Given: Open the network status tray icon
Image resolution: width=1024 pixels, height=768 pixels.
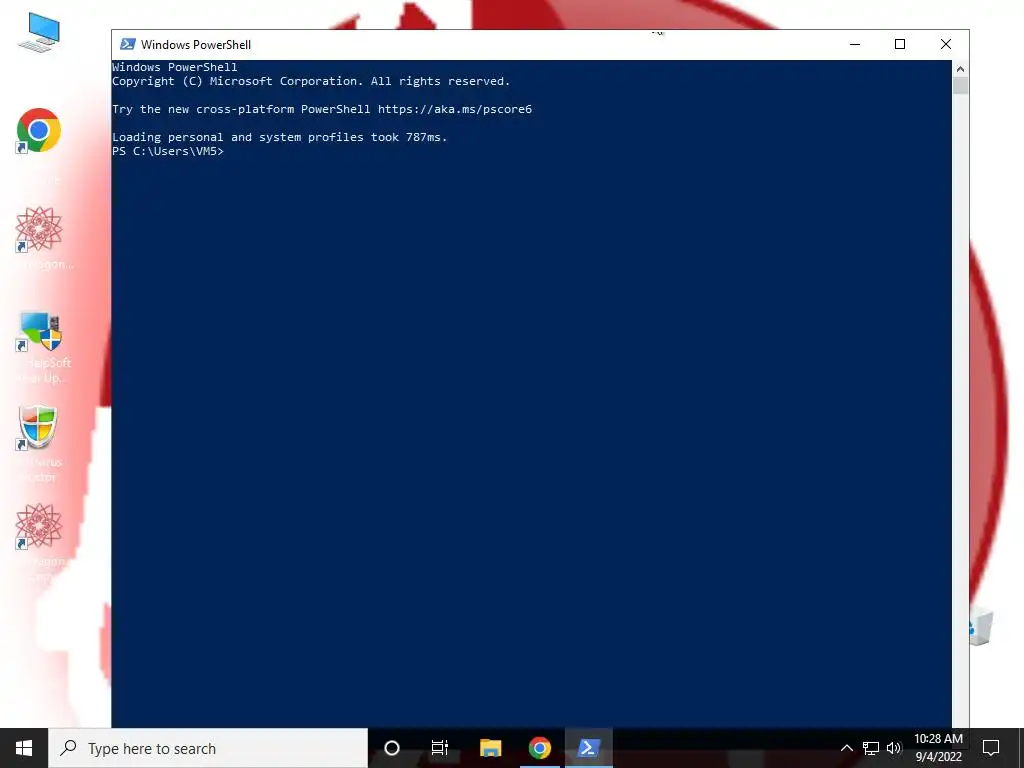Looking at the screenshot, I should pyautogui.click(x=871, y=748).
